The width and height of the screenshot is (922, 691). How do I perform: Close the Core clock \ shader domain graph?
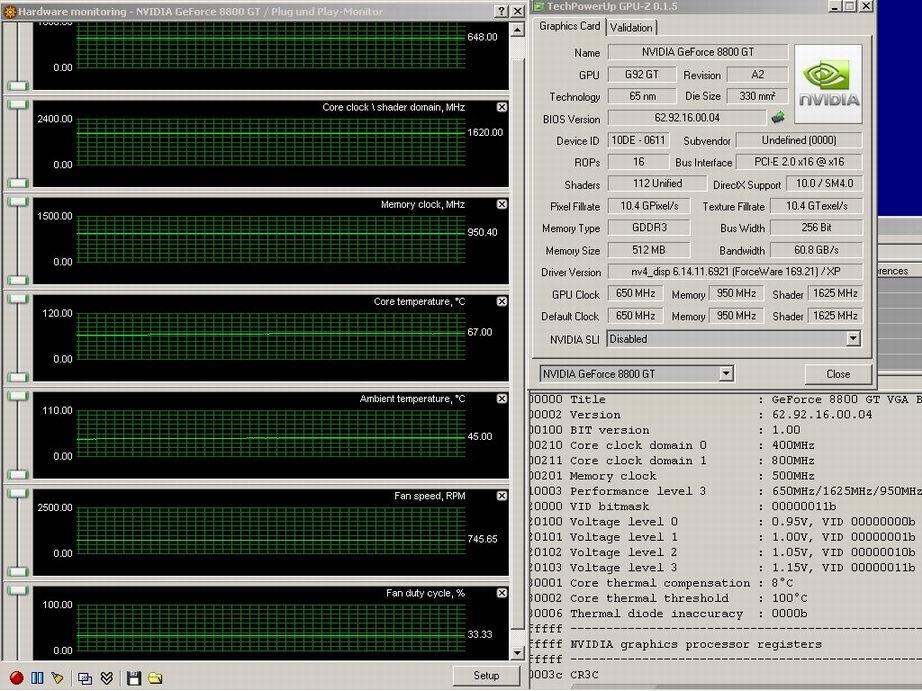[502, 107]
